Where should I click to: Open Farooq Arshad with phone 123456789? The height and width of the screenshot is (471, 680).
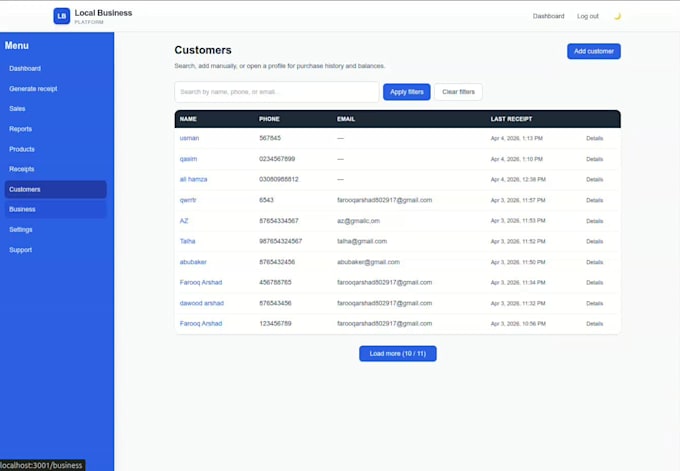point(201,324)
